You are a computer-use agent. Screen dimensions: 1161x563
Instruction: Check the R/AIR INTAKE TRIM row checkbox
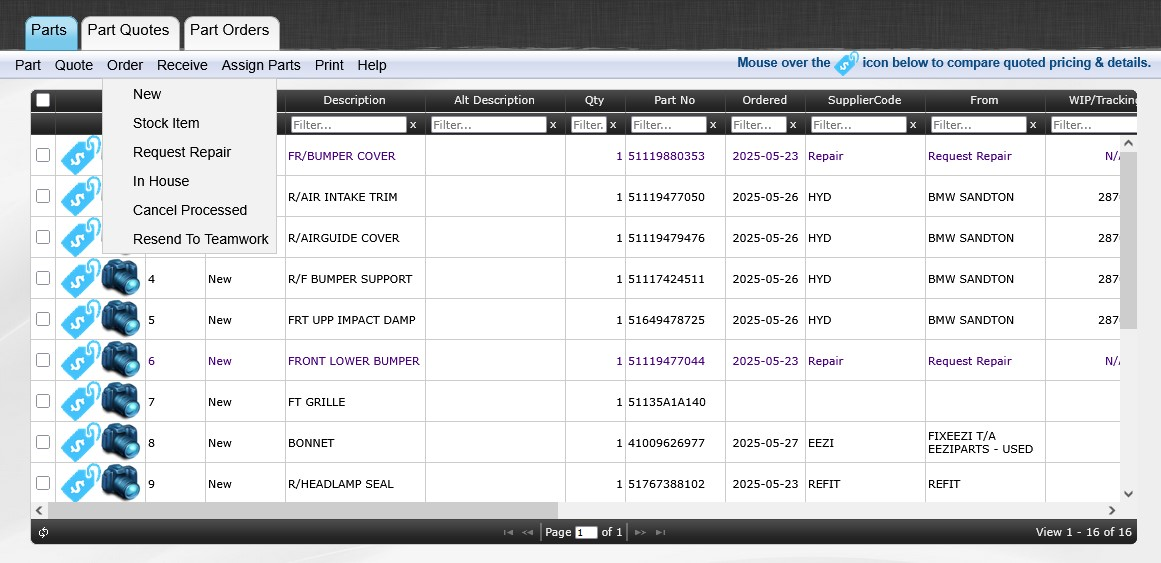pyautogui.click(x=43, y=196)
